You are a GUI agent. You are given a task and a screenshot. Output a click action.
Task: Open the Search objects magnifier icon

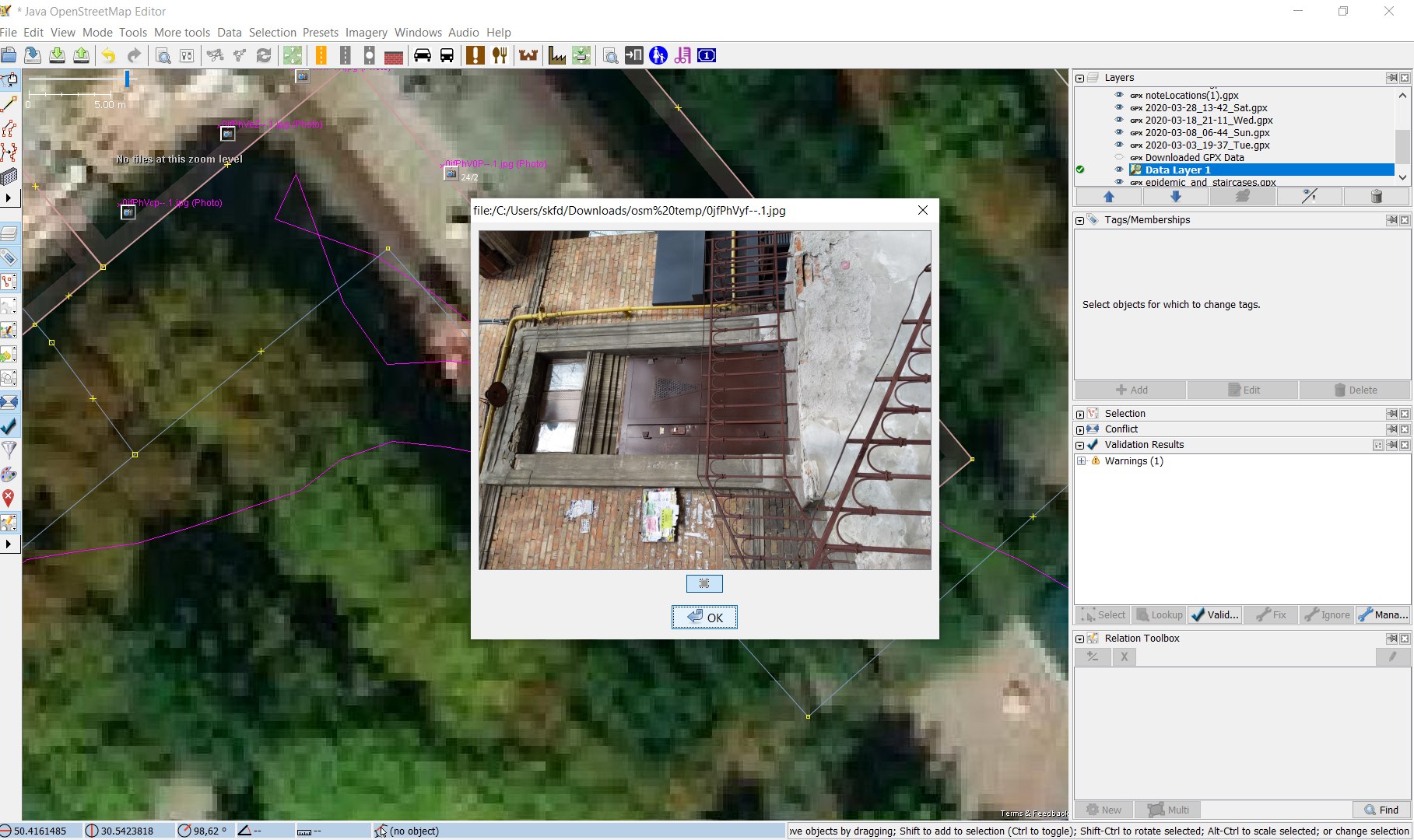tap(163, 55)
